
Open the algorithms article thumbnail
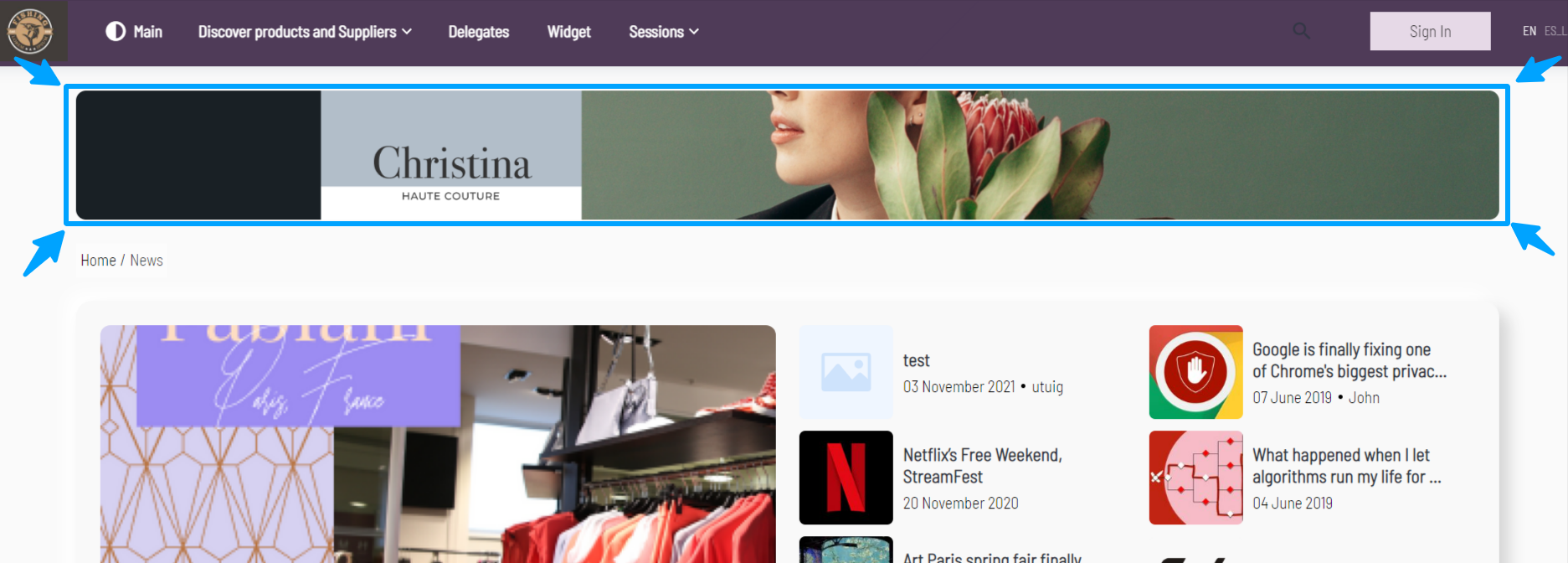point(1195,478)
